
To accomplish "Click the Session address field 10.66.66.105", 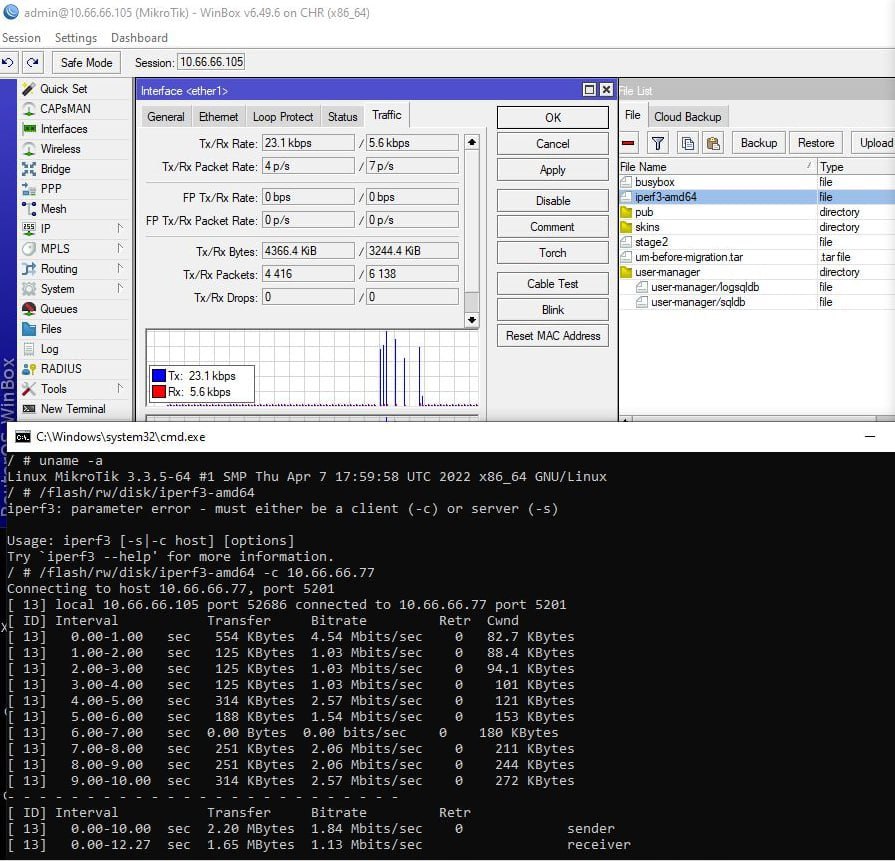I will click(x=211, y=62).
